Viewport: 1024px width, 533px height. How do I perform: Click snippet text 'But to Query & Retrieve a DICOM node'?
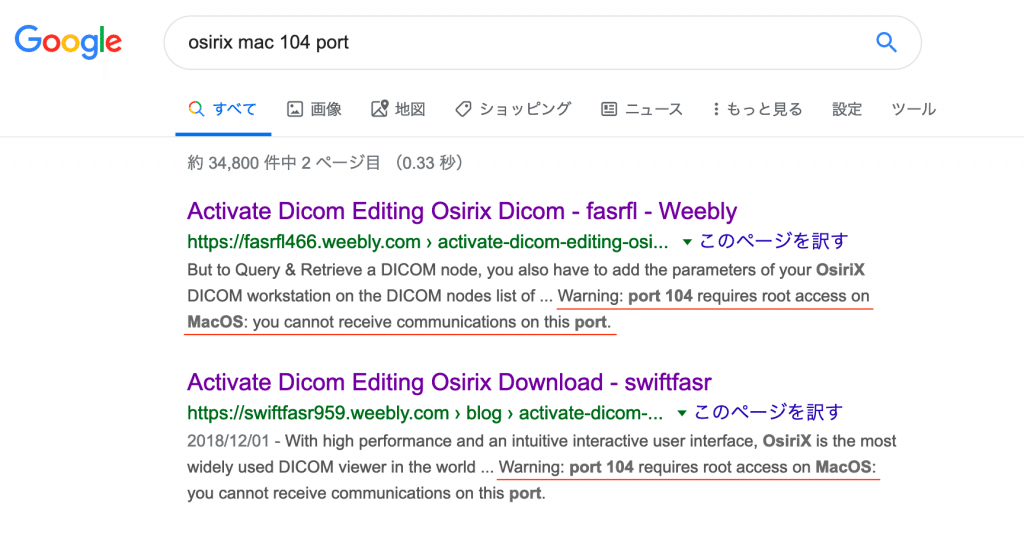(332, 270)
